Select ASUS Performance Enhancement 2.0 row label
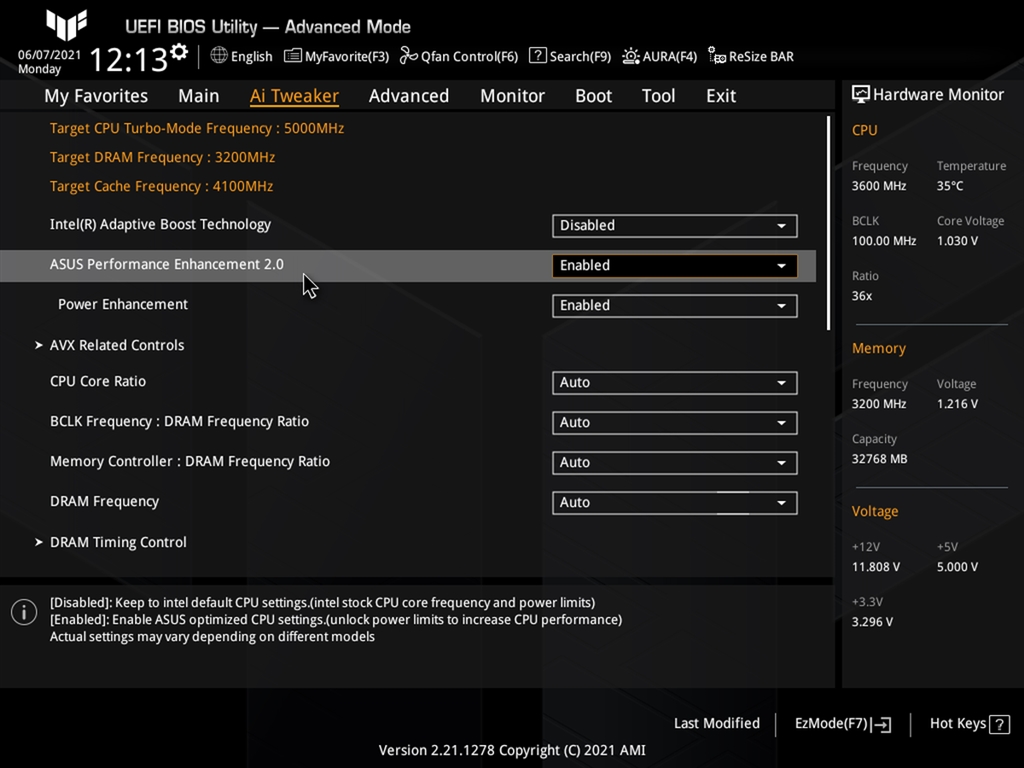This screenshot has height=768, width=1024. pos(167,264)
